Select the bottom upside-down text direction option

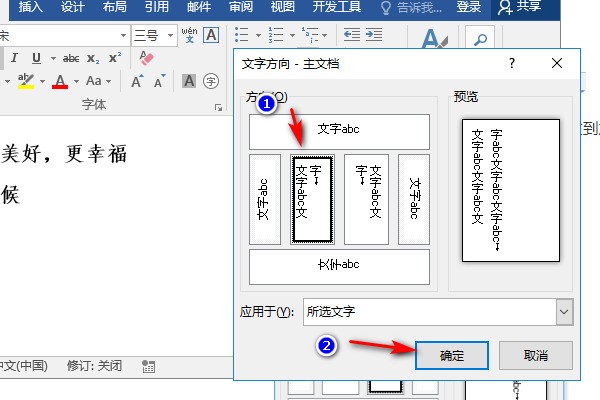coord(339,265)
